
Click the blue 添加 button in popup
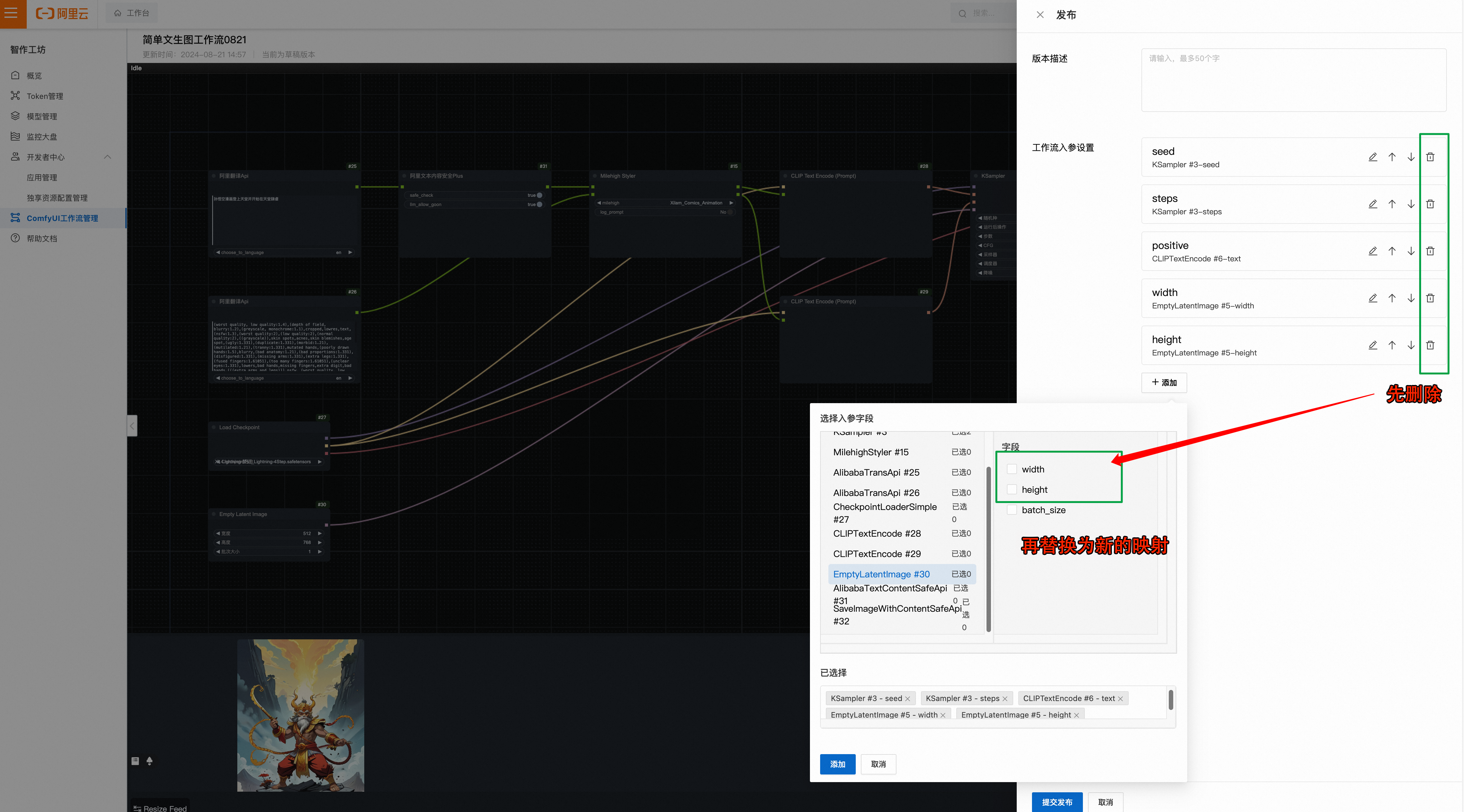[838, 764]
